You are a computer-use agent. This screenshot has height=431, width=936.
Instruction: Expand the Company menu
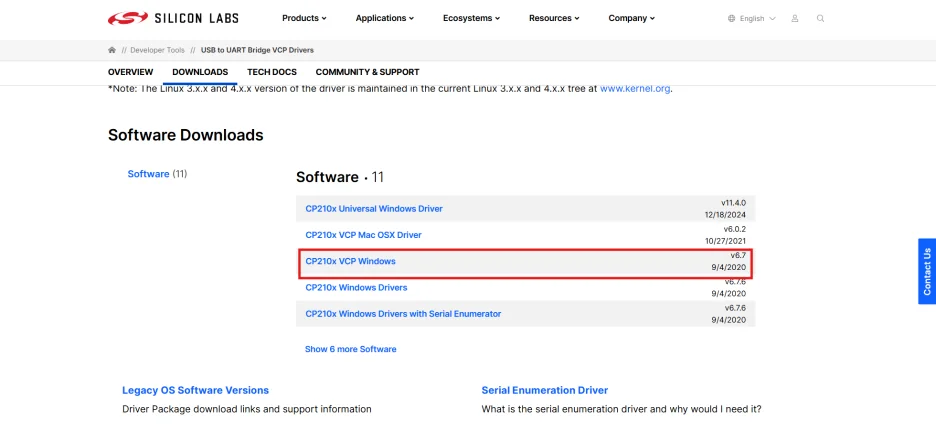(632, 19)
